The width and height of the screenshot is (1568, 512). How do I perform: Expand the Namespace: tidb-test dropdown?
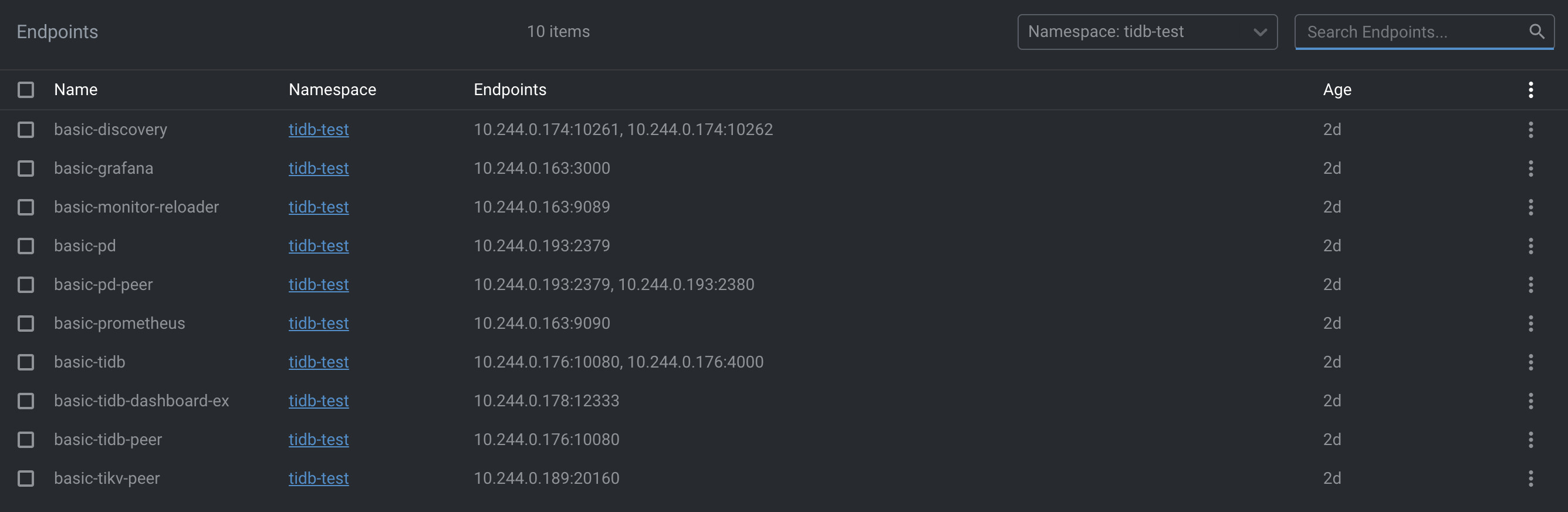coord(1147,32)
